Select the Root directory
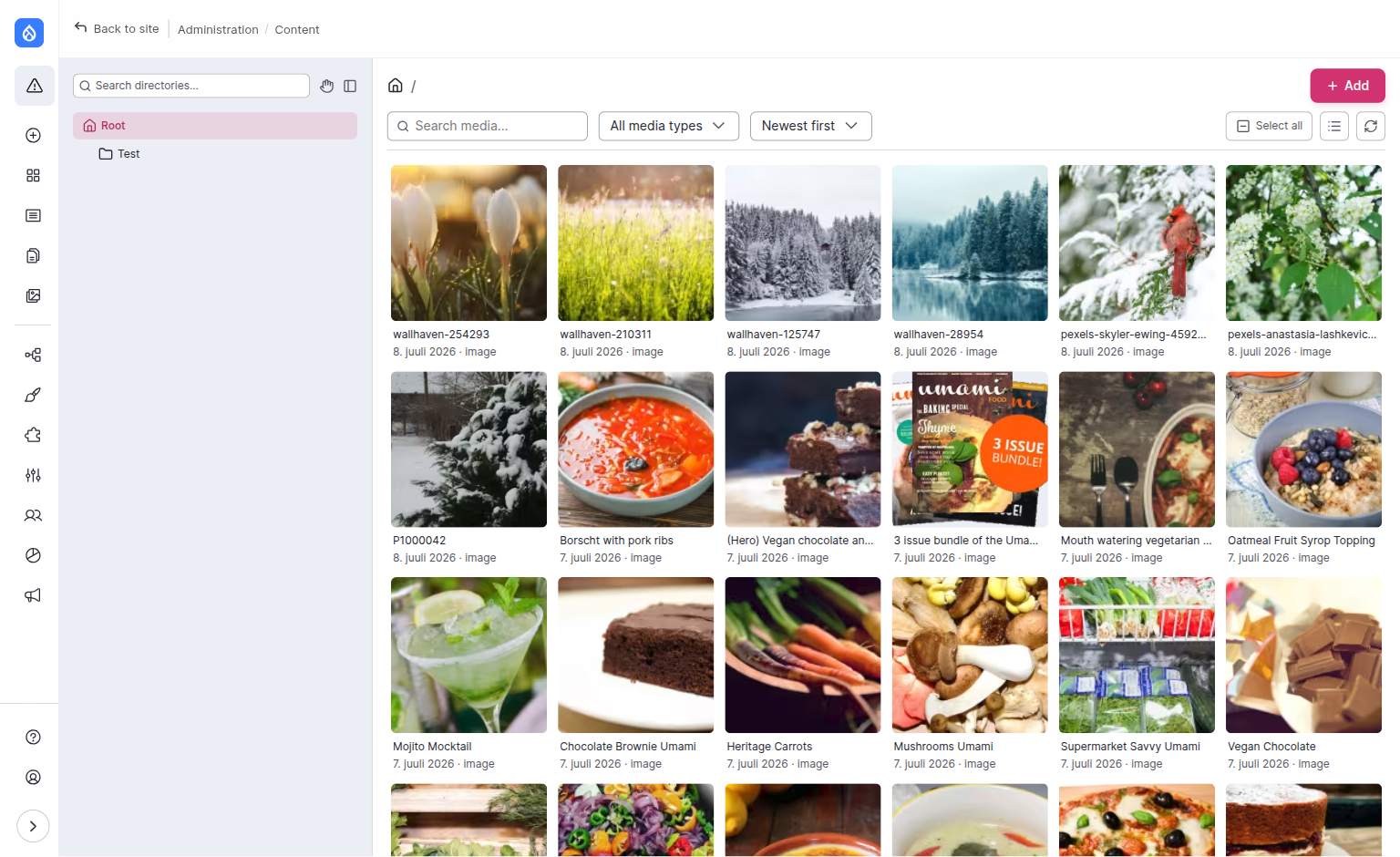Screen dimensions: 1400x857 [215, 126]
